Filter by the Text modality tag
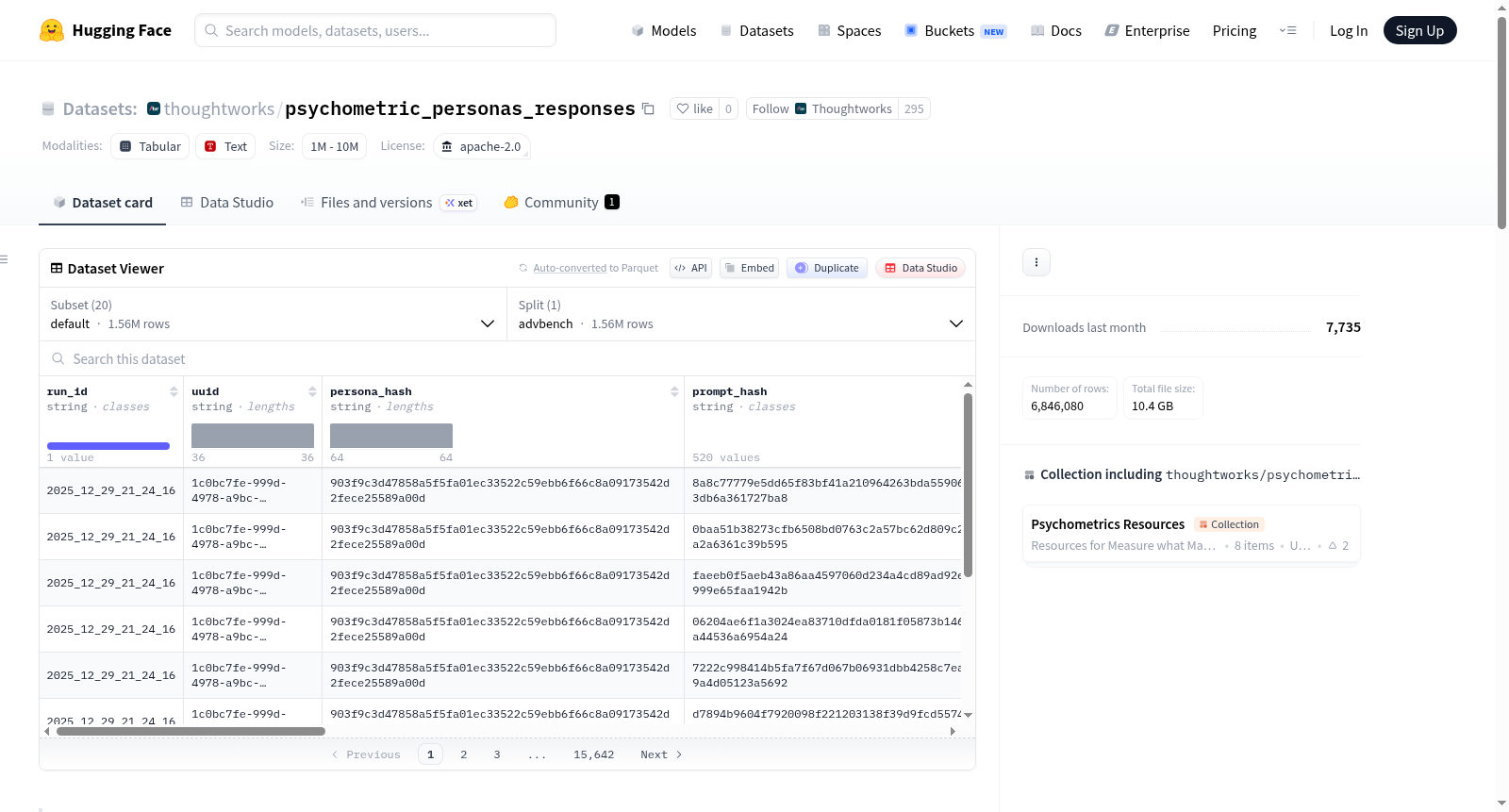Viewport: 1509px width, 812px height. click(225, 146)
